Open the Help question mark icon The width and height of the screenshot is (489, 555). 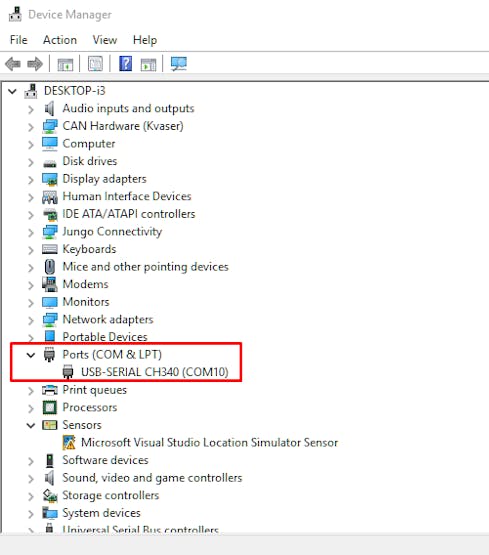pos(125,64)
